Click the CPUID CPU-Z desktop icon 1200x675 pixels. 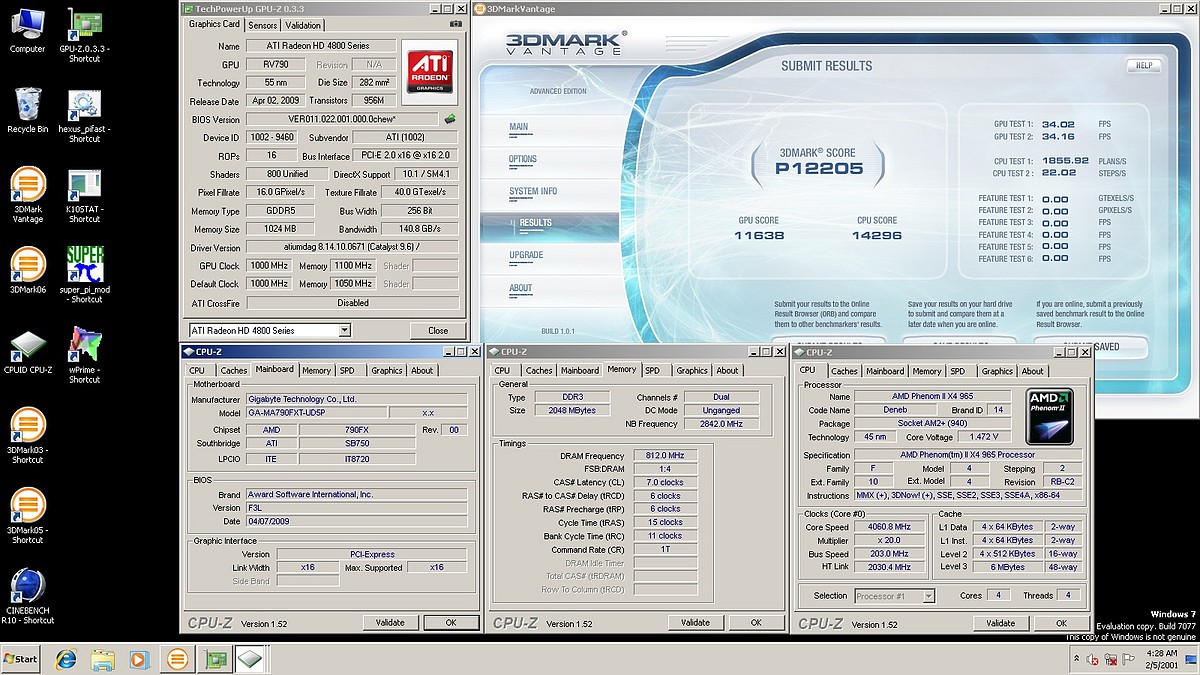tap(27, 346)
